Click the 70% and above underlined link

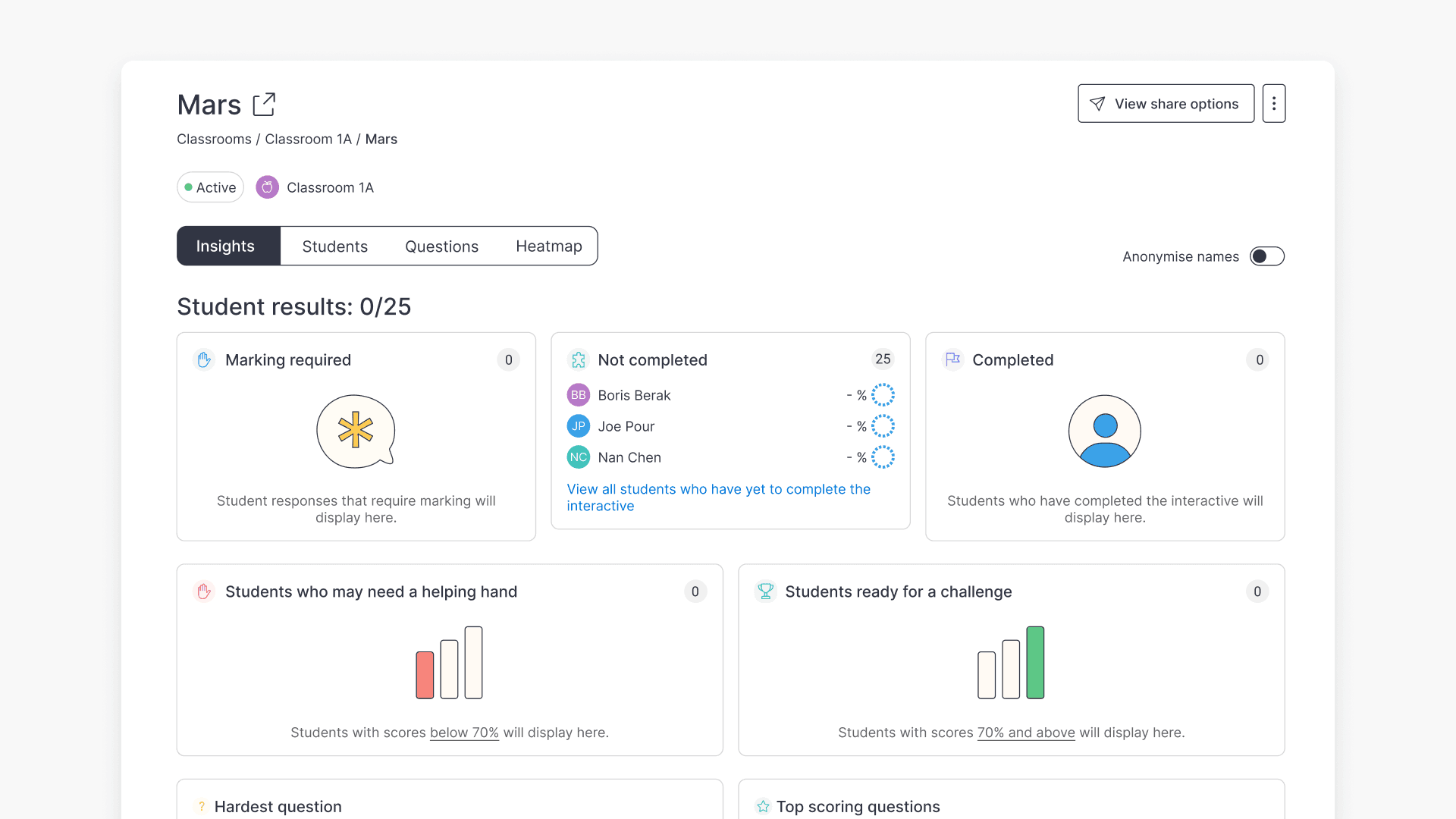coord(1026,733)
